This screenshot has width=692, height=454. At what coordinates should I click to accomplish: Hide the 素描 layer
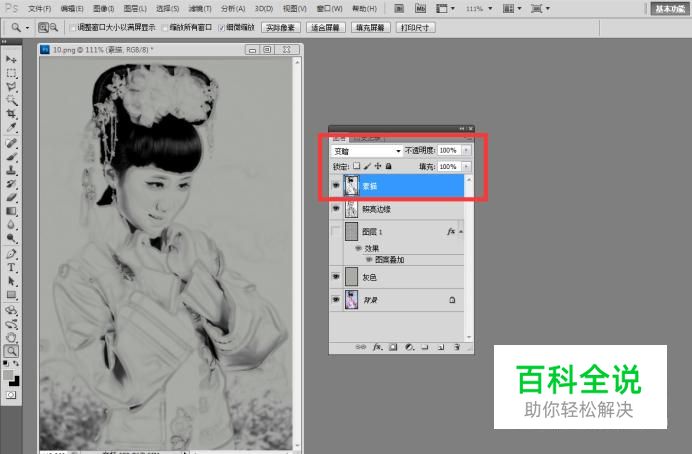[336, 185]
